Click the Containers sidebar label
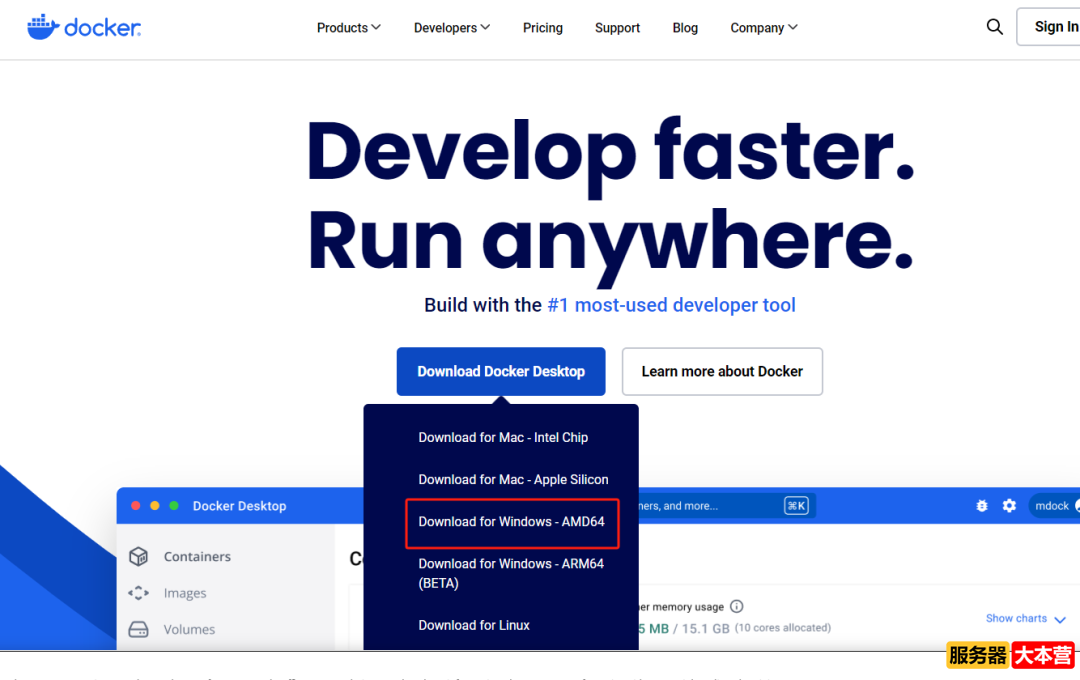1080x680 pixels. tap(197, 557)
